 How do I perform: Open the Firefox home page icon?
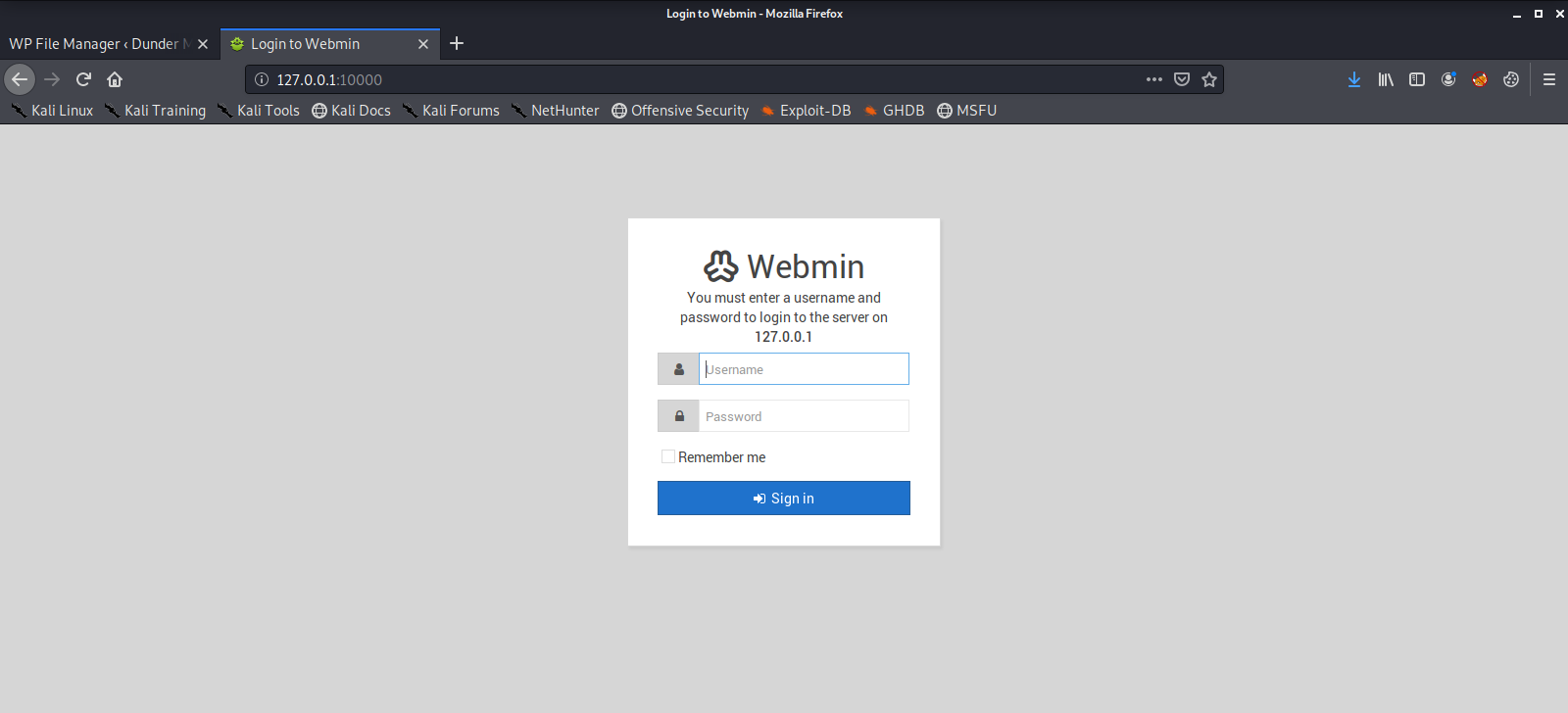(115, 79)
